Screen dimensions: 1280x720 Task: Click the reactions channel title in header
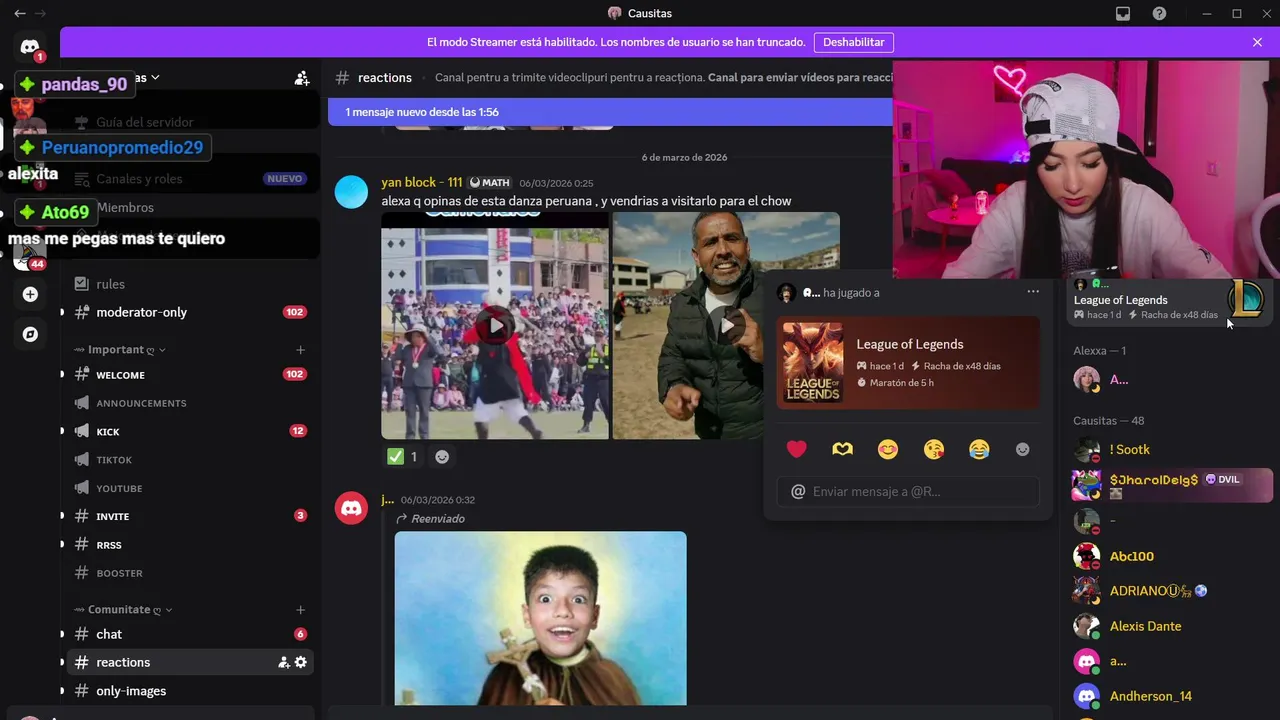tap(385, 77)
